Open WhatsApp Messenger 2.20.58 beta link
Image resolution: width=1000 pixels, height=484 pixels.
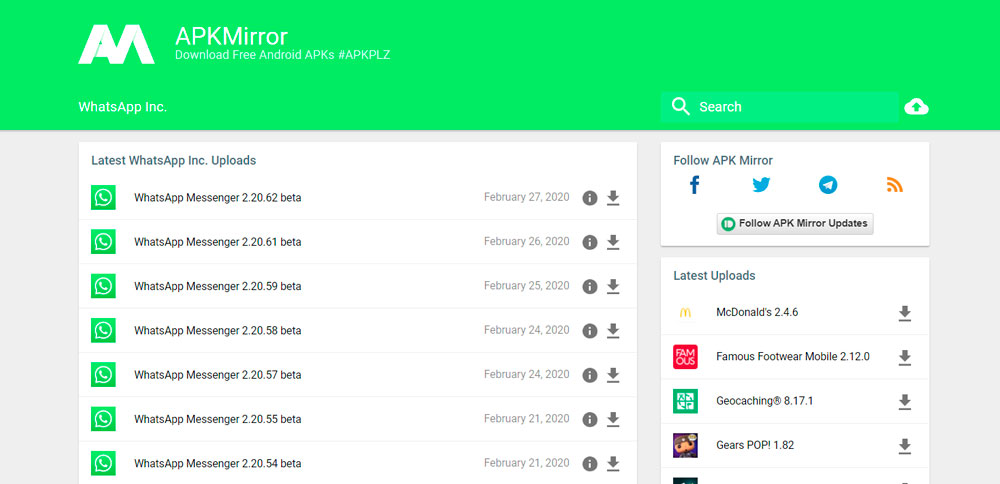point(217,330)
